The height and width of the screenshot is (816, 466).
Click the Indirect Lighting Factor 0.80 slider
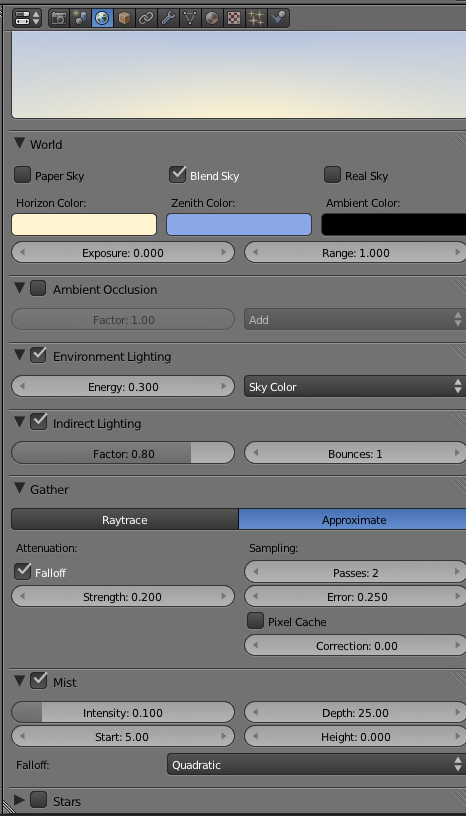(x=123, y=453)
